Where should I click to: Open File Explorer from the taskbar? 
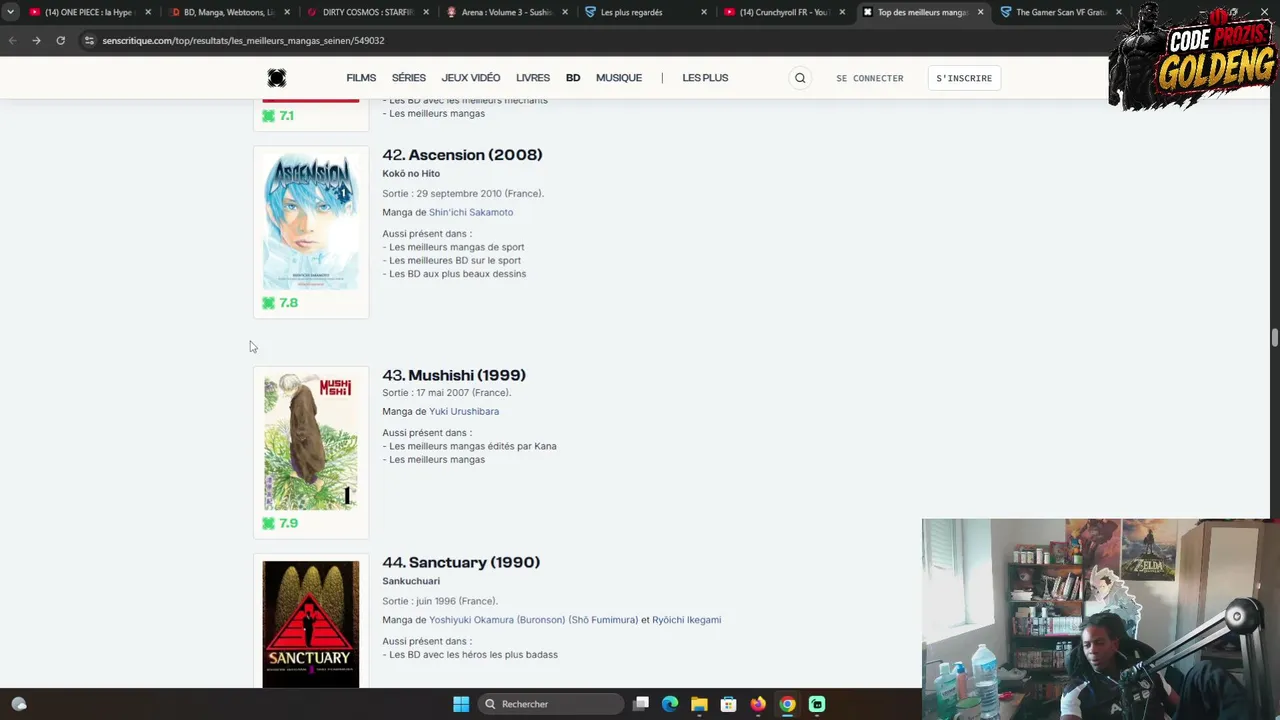tap(699, 704)
